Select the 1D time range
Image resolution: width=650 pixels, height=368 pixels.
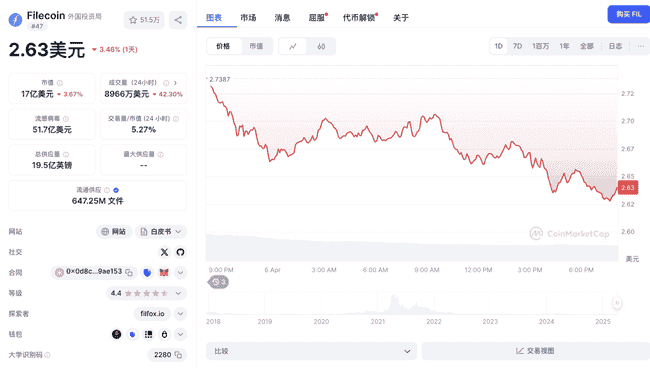499,46
